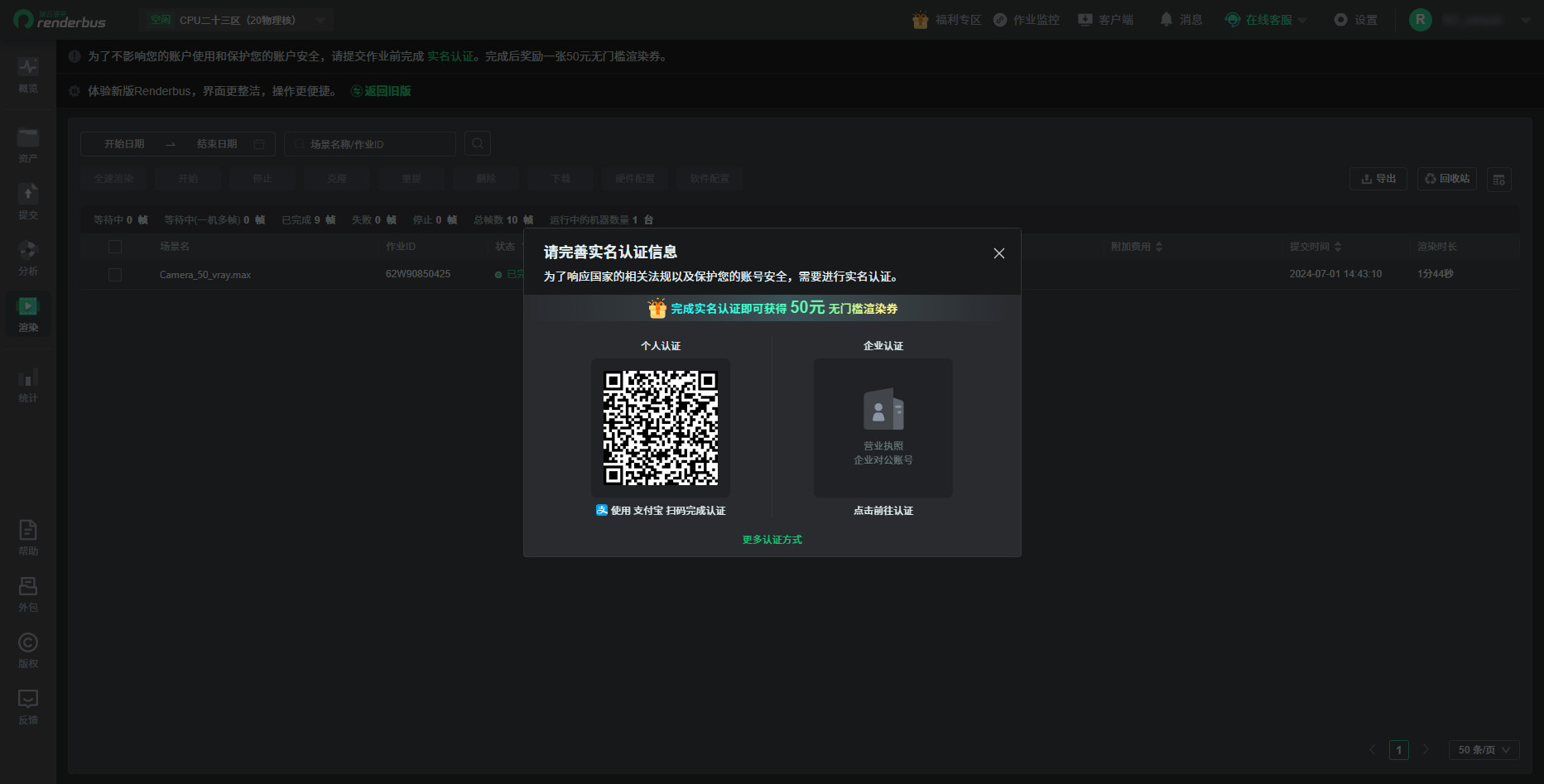1544x784 pixels.
Task: Open the 渲染 render sidebar icon
Action: click(x=28, y=314)
